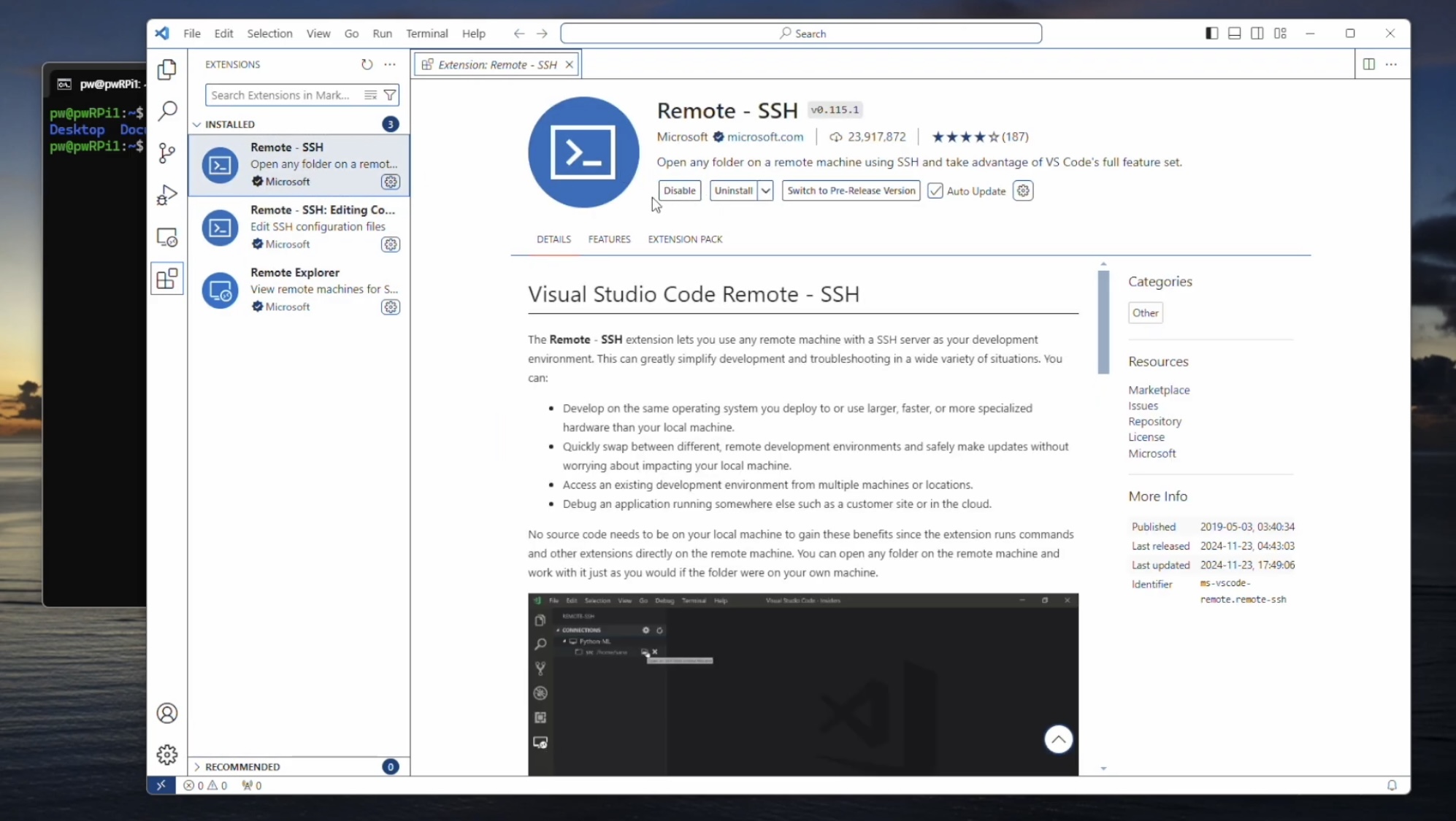Viewport: 1456px width, 821px height.
Task: Open the Terminal menu
Action: click(426, 34)
